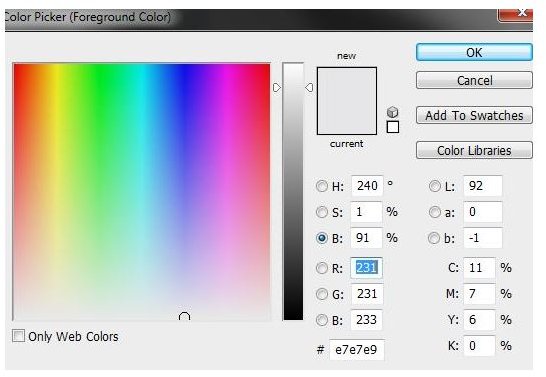546x377 pixels.
Task: Select the R red radio button
Action: [322, 268]
